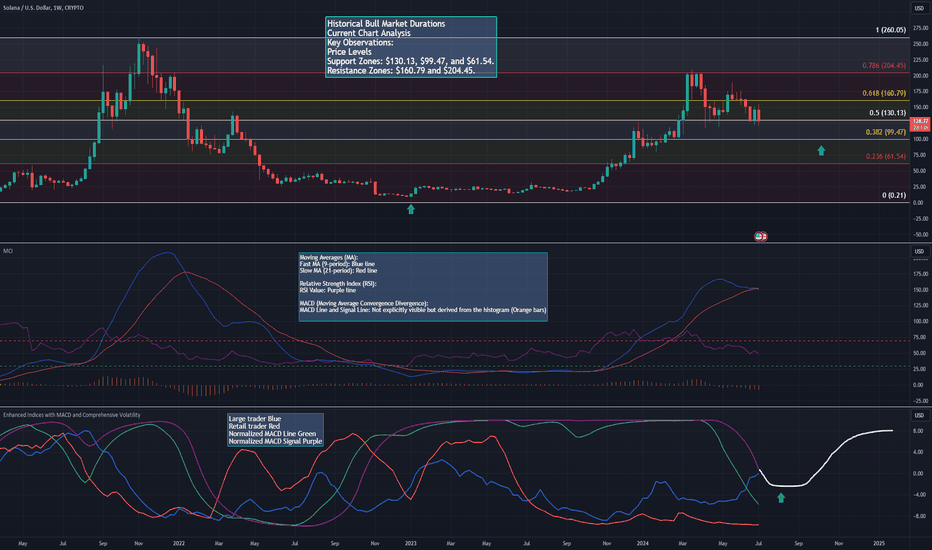Screen dimensions: 932x550
Task: Open the USD currency selector on the main price pane
Action: pyautogui.click(x=919, y=8)
